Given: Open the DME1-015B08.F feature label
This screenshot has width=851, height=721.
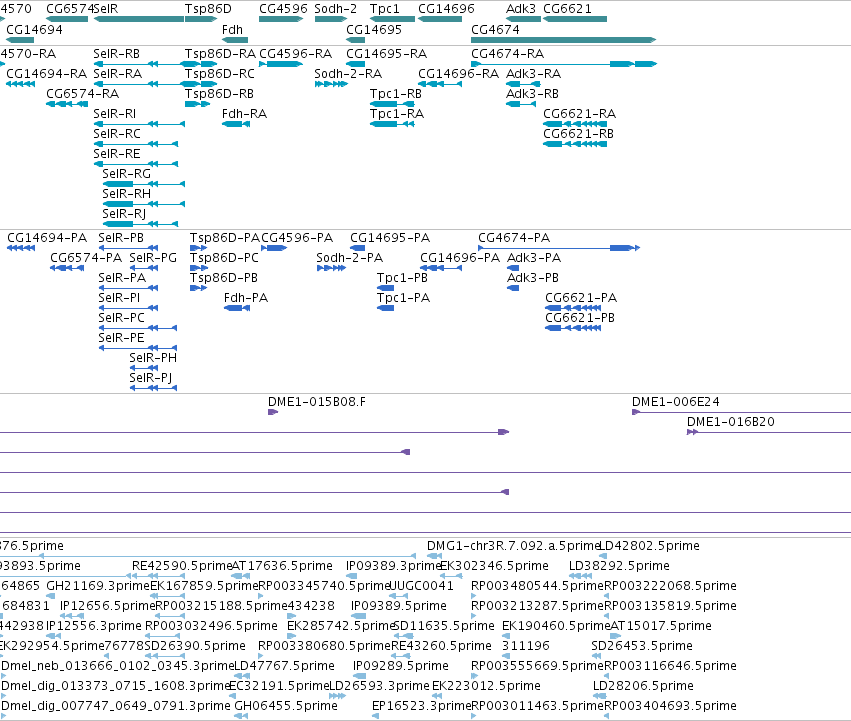Looking at the screenshot, I should pos(317,402).
